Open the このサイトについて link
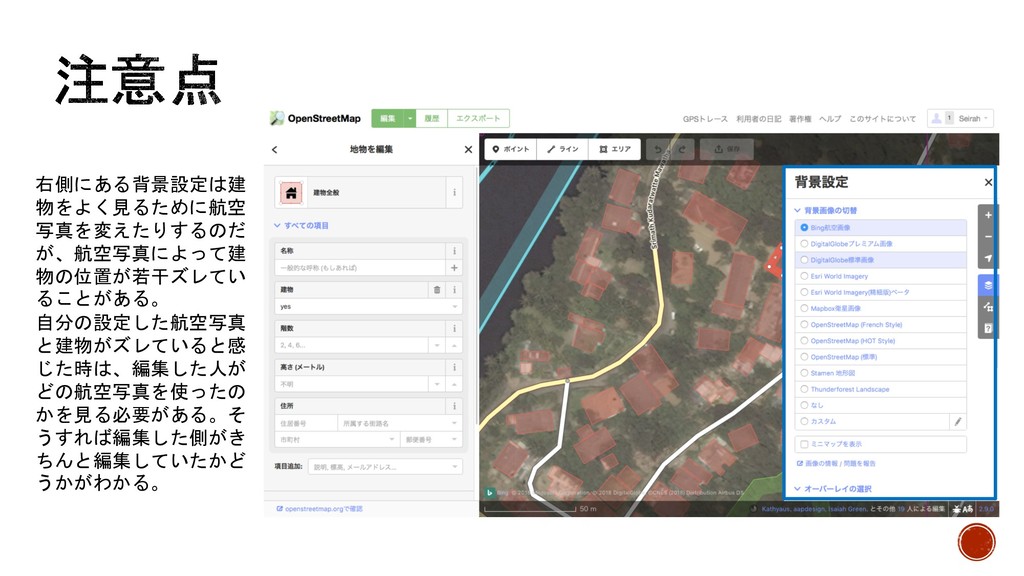Screen dimensions: 1024x576 point(882,119)
